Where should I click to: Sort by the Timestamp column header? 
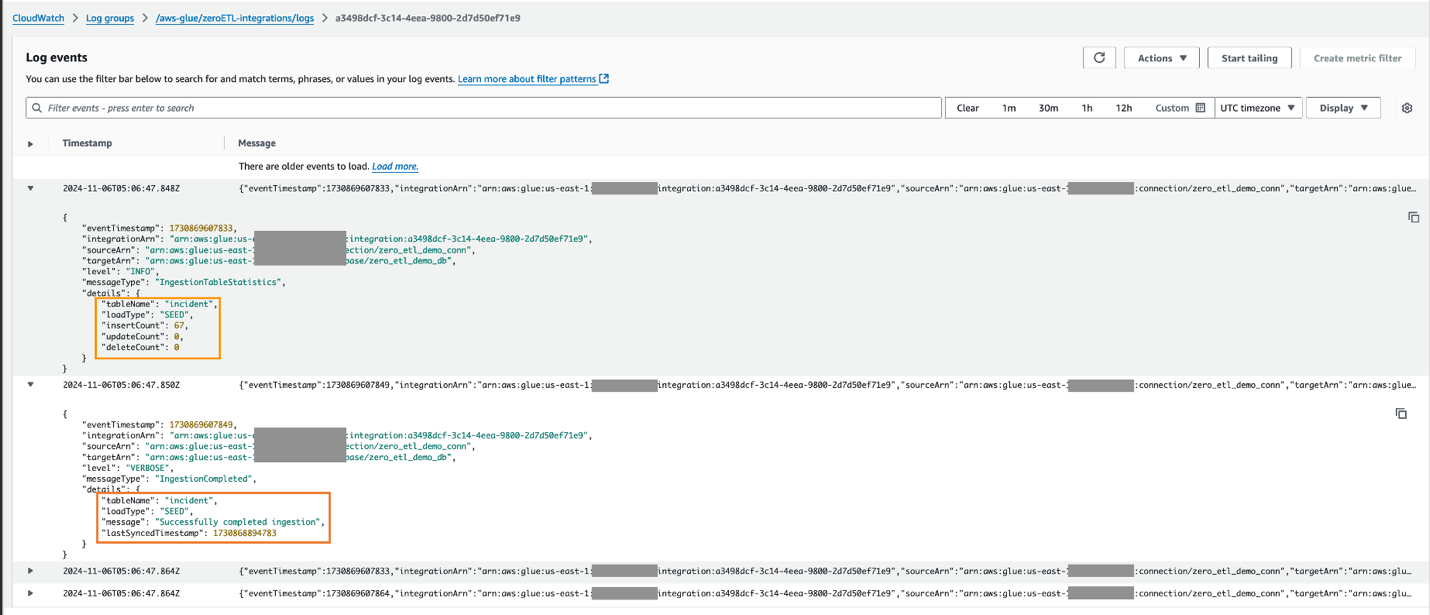click(87, 143)
